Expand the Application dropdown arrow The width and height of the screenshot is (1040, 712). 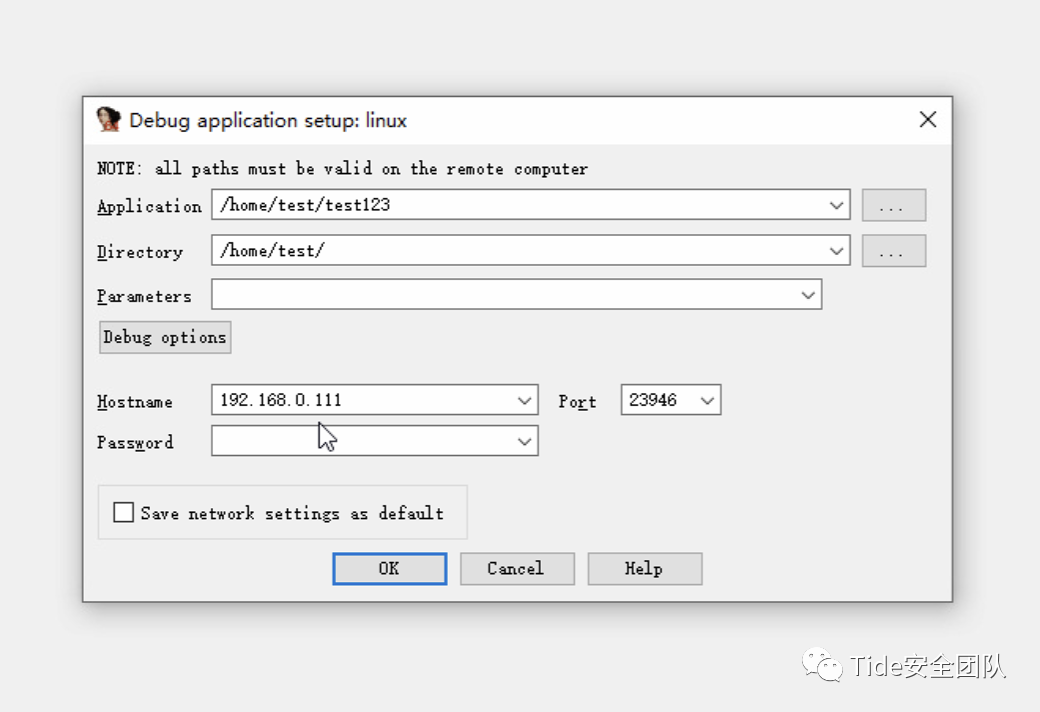(836, 205)
